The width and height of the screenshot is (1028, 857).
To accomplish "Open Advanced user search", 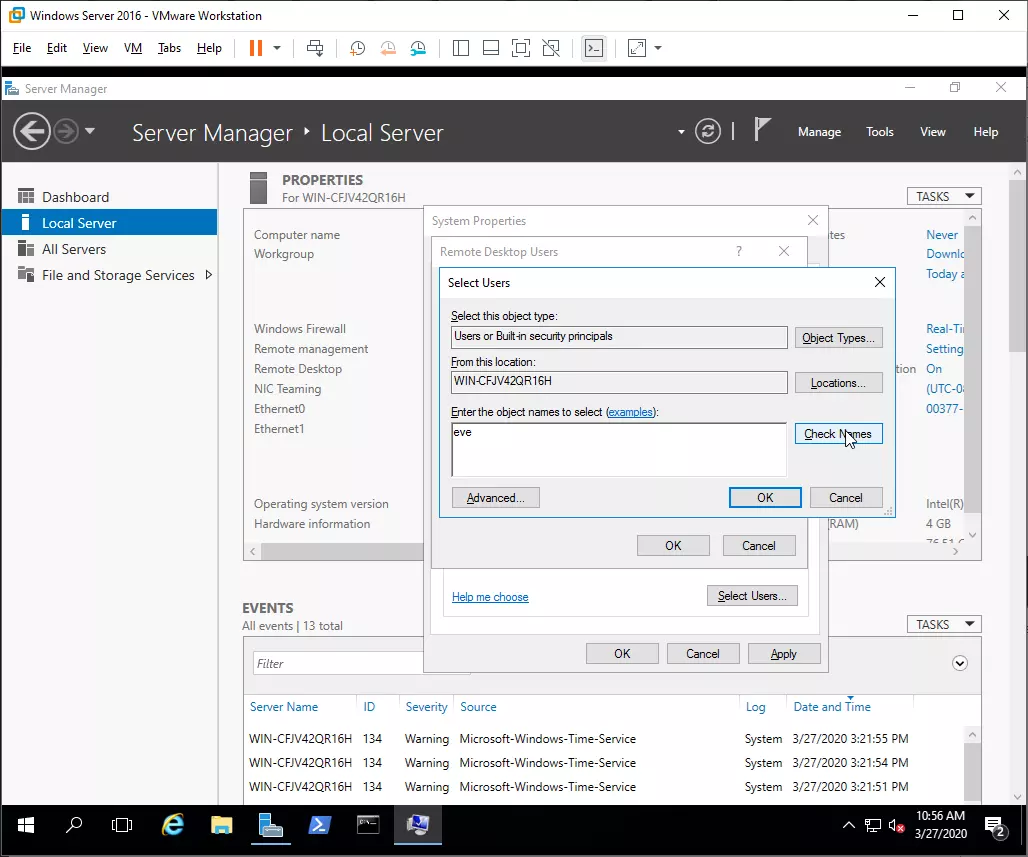I will coord(496,498).
